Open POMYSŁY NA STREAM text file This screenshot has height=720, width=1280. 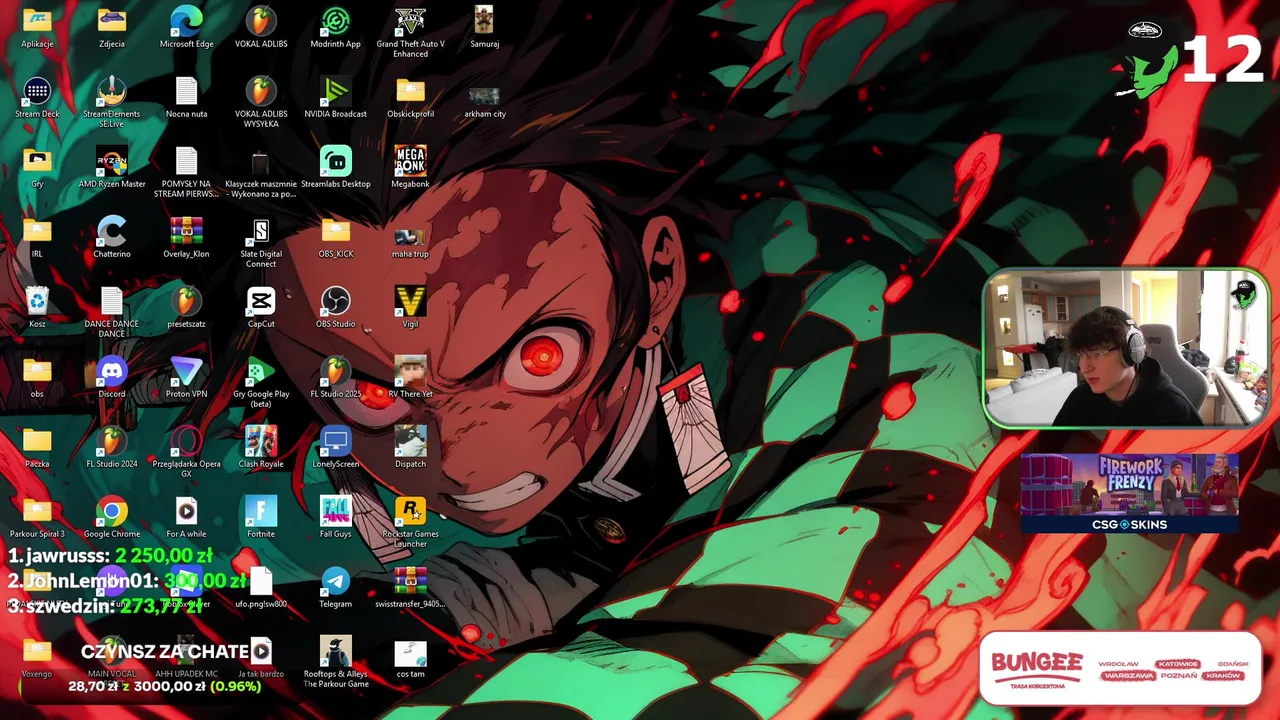click(186, 172)
